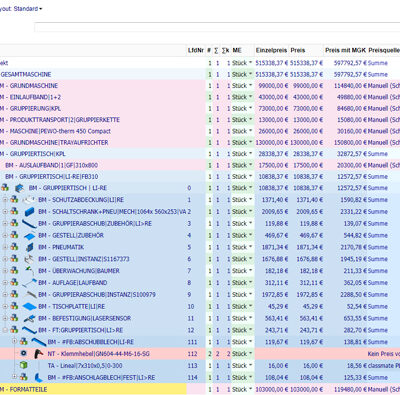Screen dimensions: 400x395
Task: Click the assembly icon of GESTELL|ZUBEHÖR row
Action: [14, 235]
